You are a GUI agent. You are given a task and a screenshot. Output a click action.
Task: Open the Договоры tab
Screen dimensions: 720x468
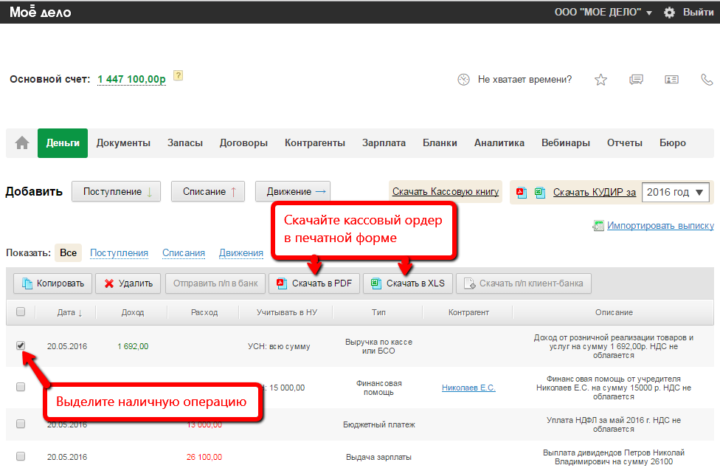tap(243, 143)
